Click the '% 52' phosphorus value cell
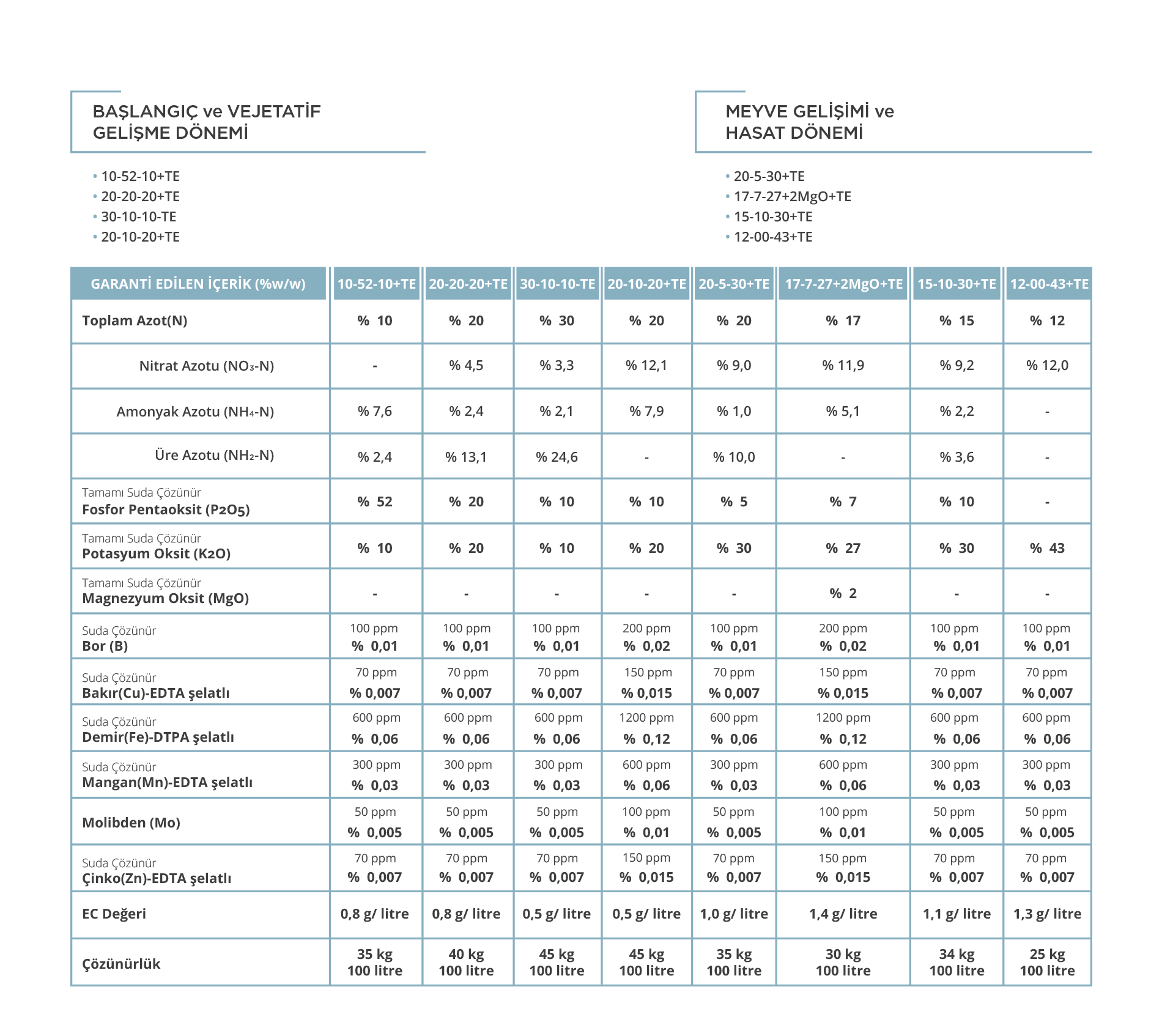The image size is (1162, 1036). [x=375, y=501]
